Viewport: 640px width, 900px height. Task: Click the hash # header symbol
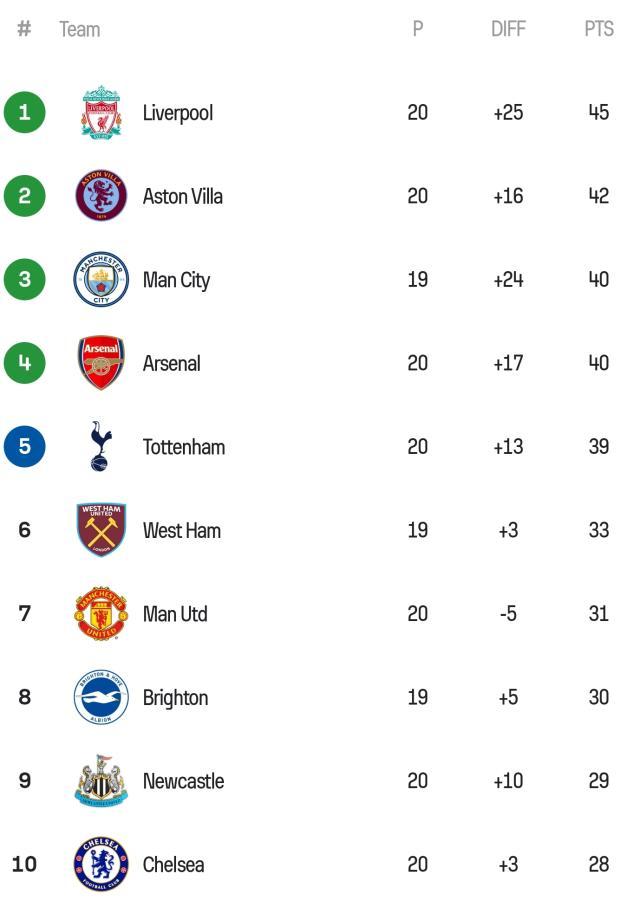(x=24, y=29)
